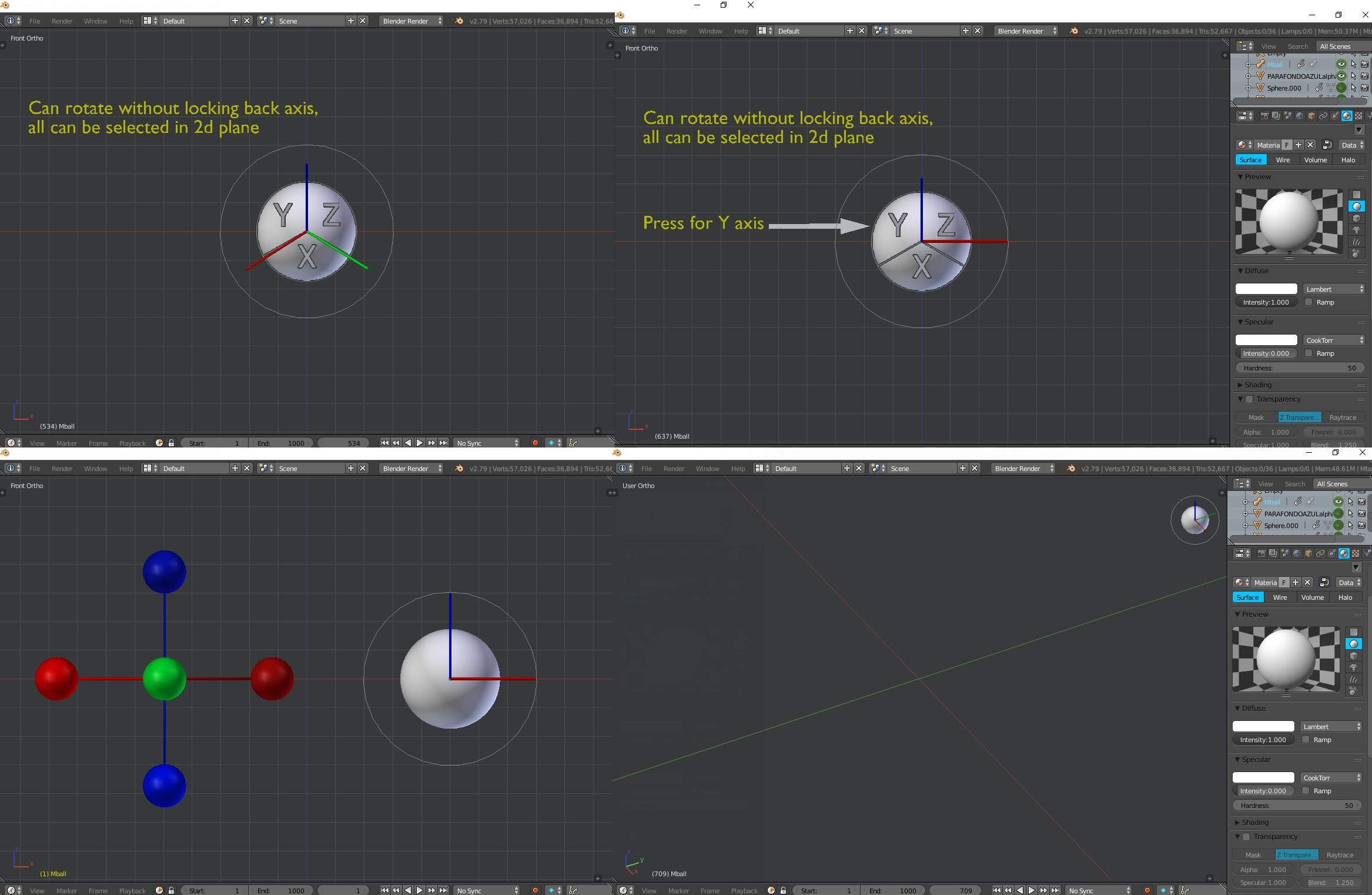
Task: Enable Specular Ramp checkbox in top-right window
Action: pyautogui.click(x=1309, y=353)
